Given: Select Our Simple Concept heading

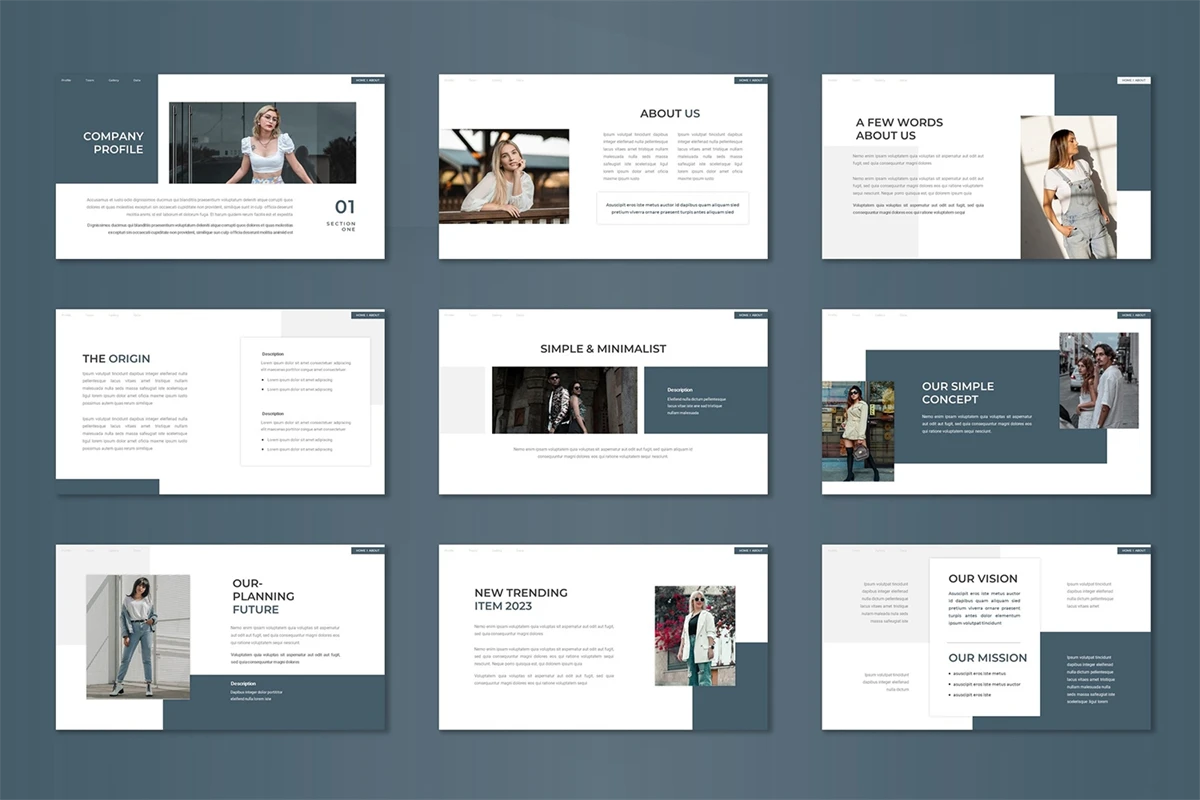Looking at the screenshot, I should click(957, 393).
